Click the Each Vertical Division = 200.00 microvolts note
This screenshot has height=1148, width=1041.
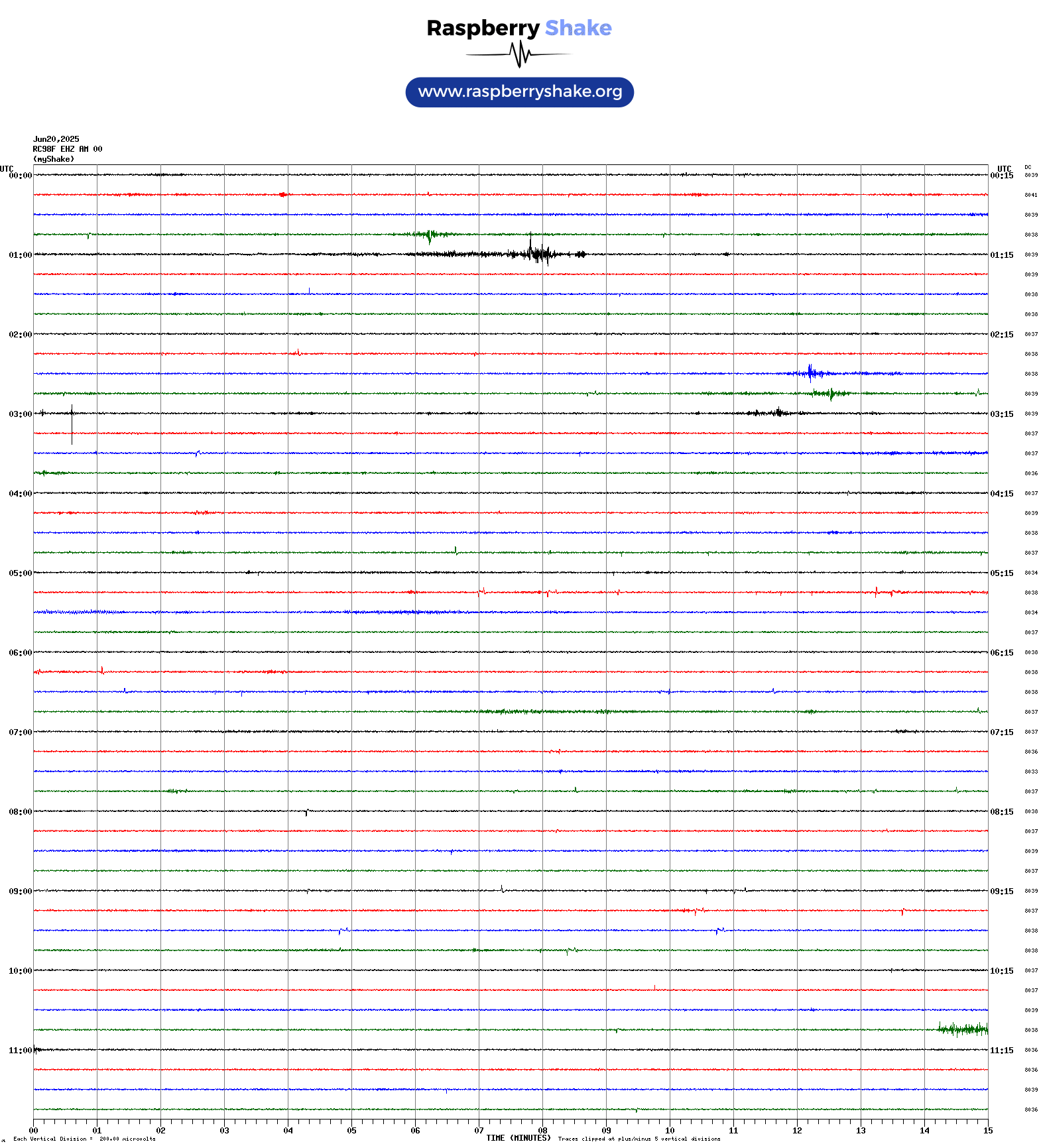[84, 1139]
